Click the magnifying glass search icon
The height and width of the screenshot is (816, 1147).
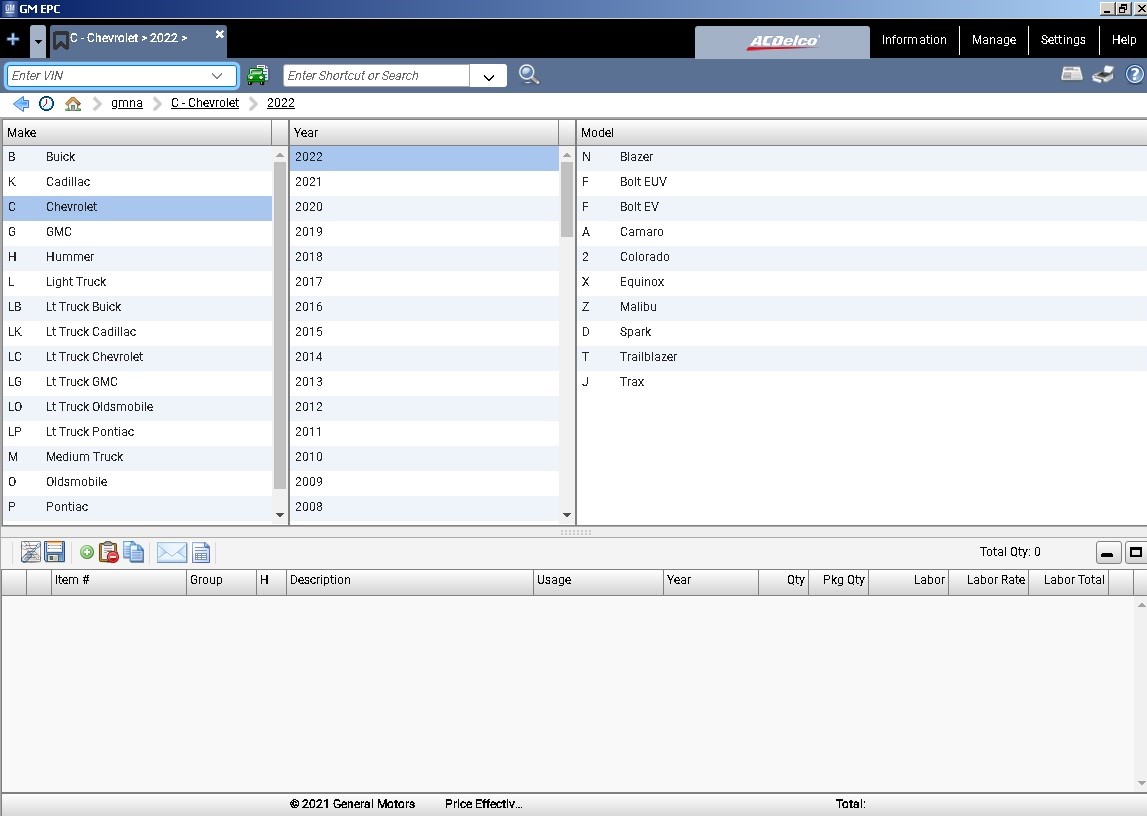529,75
